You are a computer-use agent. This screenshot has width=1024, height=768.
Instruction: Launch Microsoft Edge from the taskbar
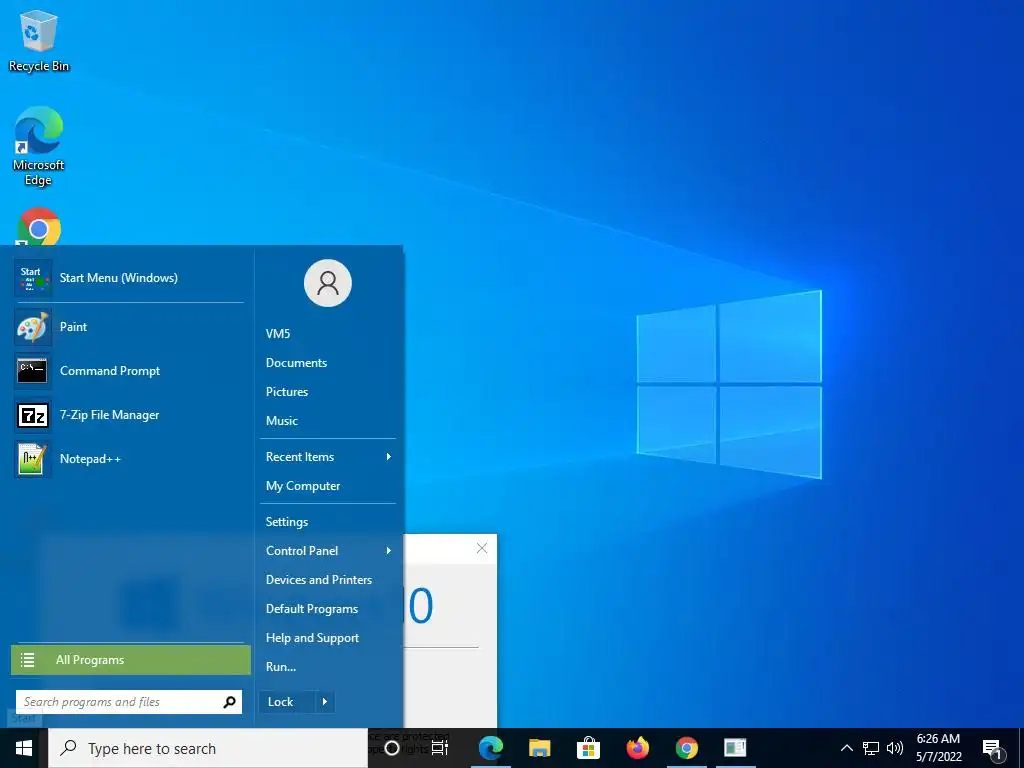coord(490,748)
